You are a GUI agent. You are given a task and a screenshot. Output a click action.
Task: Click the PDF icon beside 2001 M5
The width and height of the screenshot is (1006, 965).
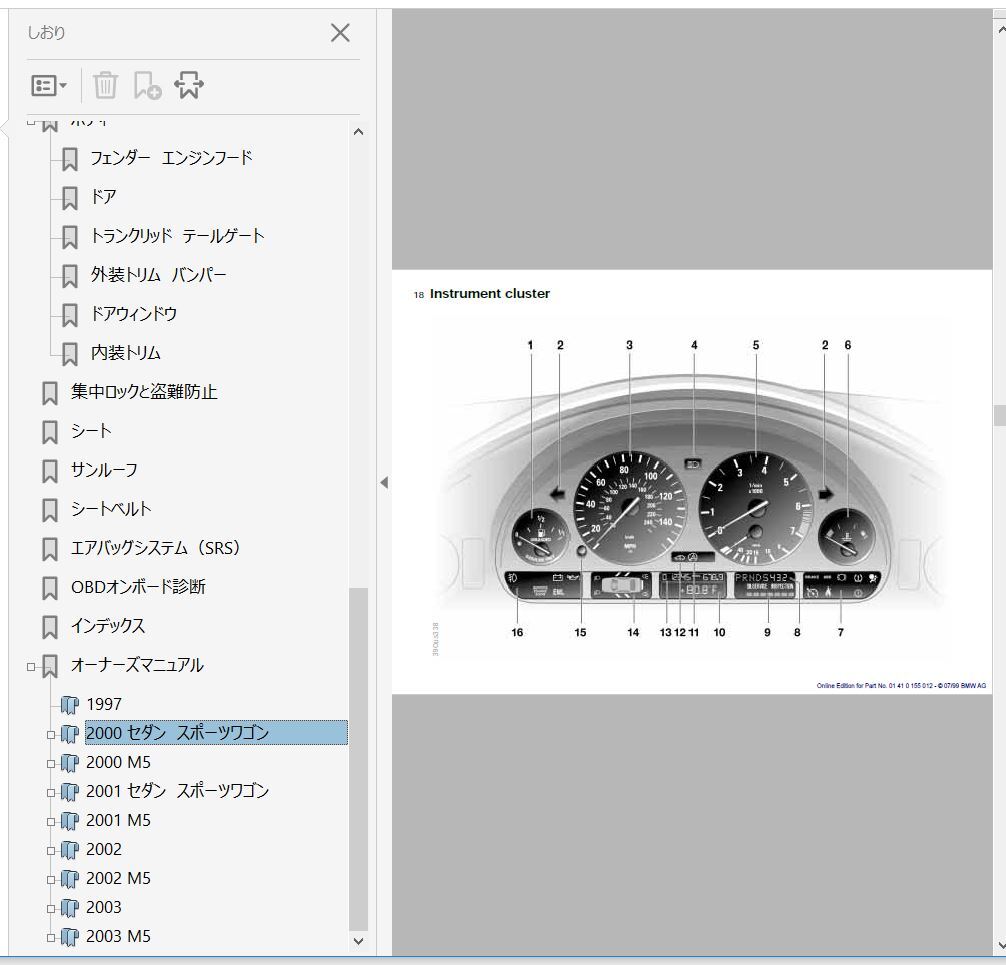tap(69, 821)
